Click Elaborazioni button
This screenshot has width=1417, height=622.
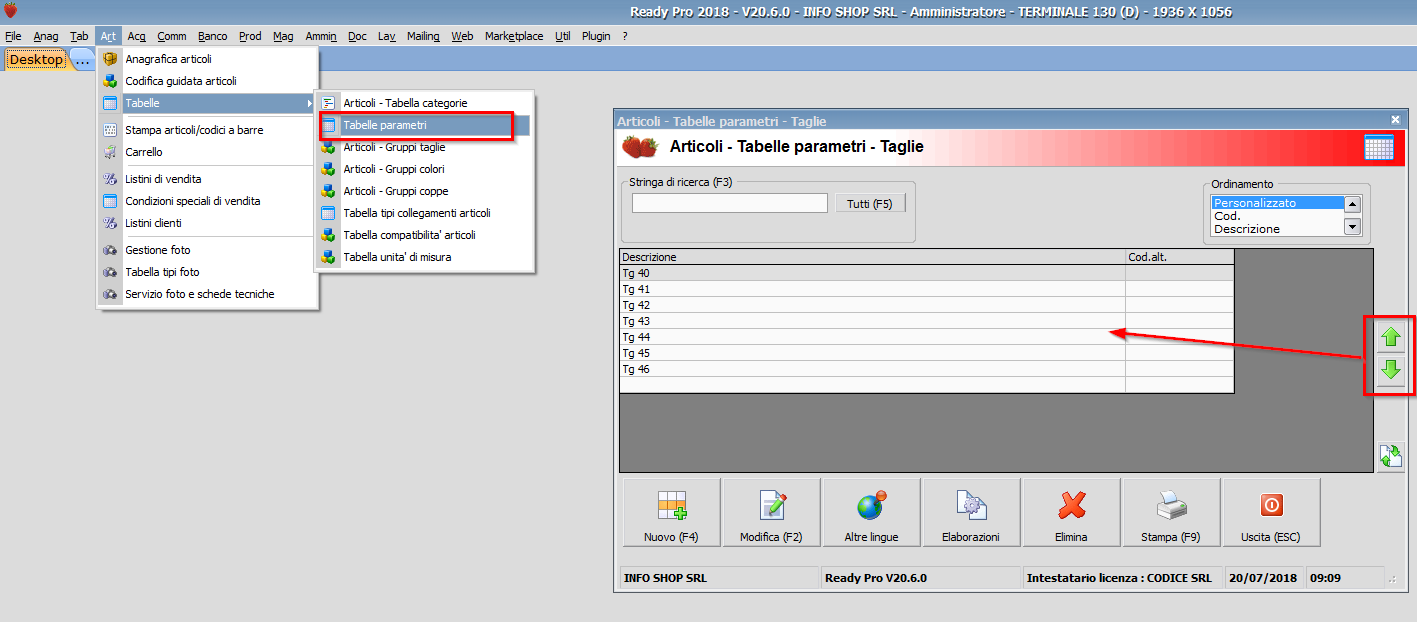click(x=971, y=512)
